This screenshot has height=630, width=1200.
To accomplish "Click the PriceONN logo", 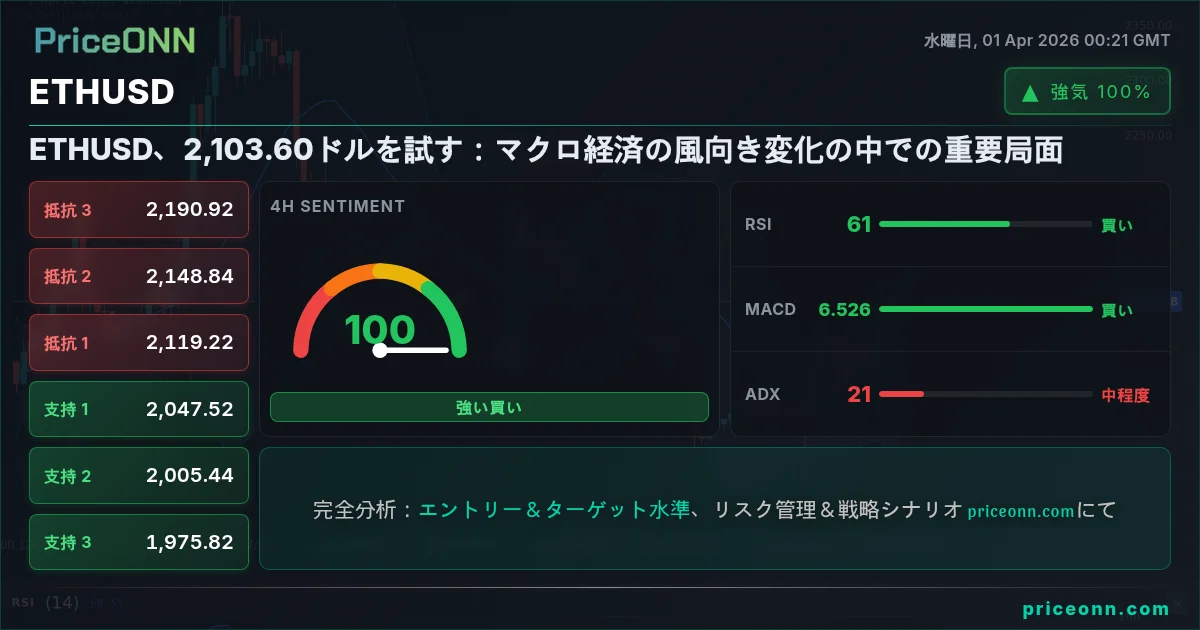I will pos(115,40).
